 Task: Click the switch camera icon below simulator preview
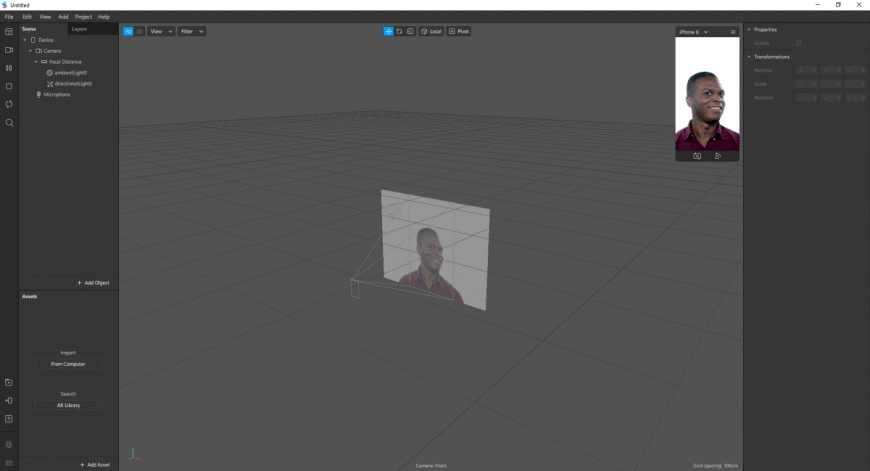[x=697, y=156]
